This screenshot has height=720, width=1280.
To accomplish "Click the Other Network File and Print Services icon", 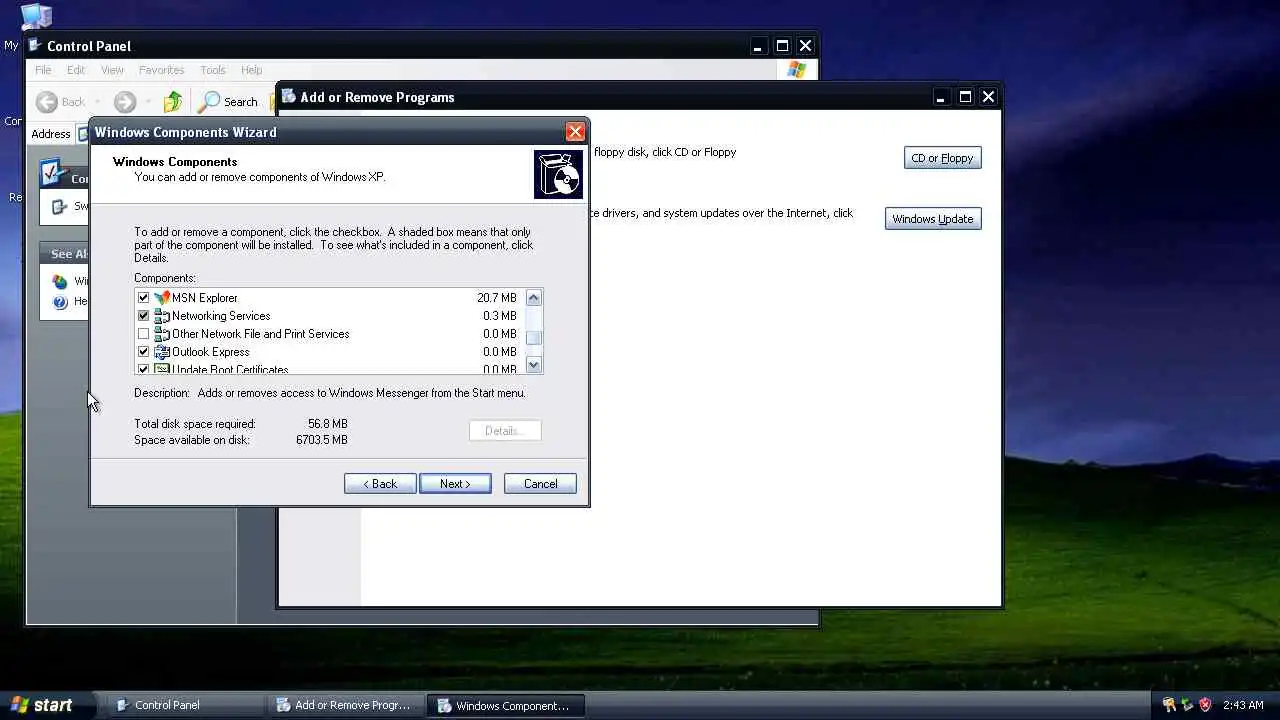I will pyautogui.click(x=162, y=334).
